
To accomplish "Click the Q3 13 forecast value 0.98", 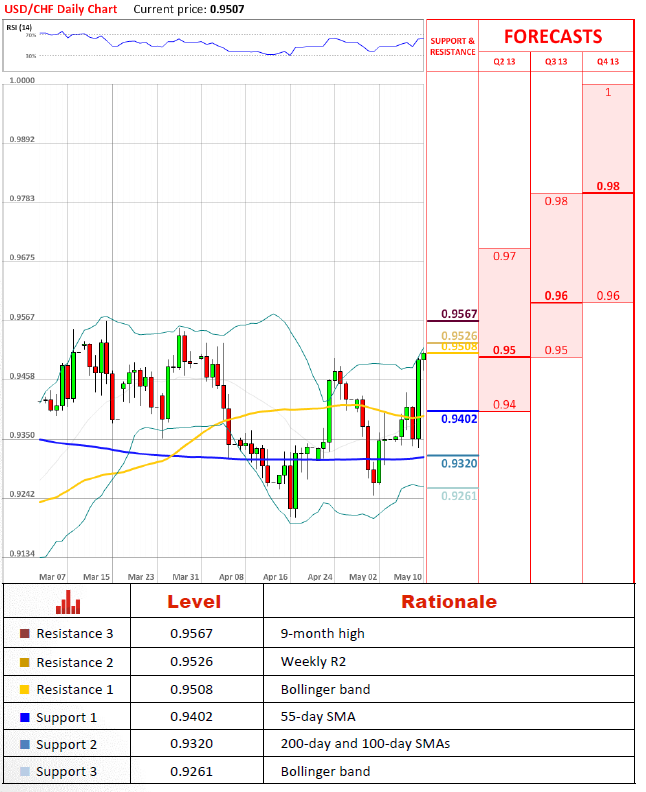I will tap(556, 201).
